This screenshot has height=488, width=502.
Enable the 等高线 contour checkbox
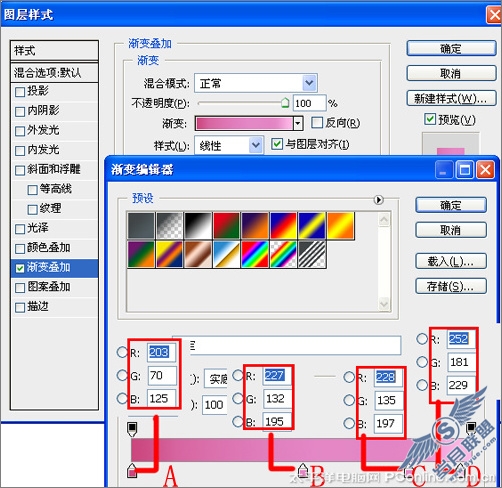pyautogui.click(x=32, y=190)
